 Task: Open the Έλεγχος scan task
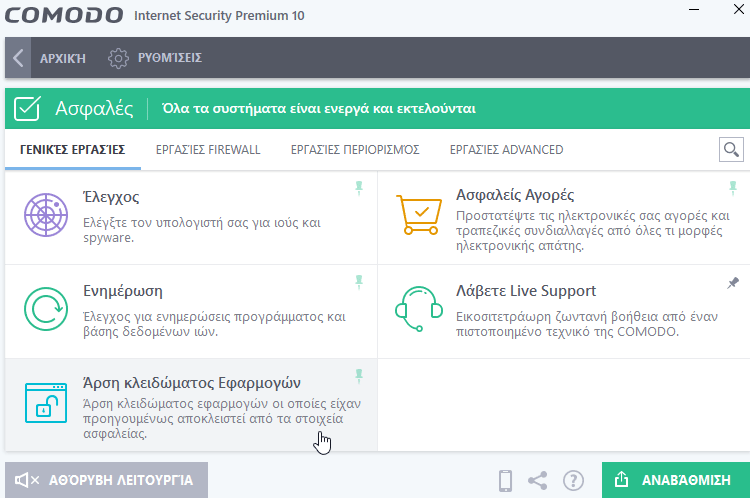click(191, 218)
